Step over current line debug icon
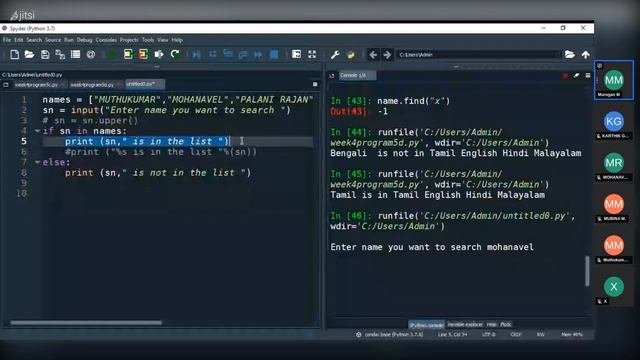640x360 pixels. coord(213,54)
